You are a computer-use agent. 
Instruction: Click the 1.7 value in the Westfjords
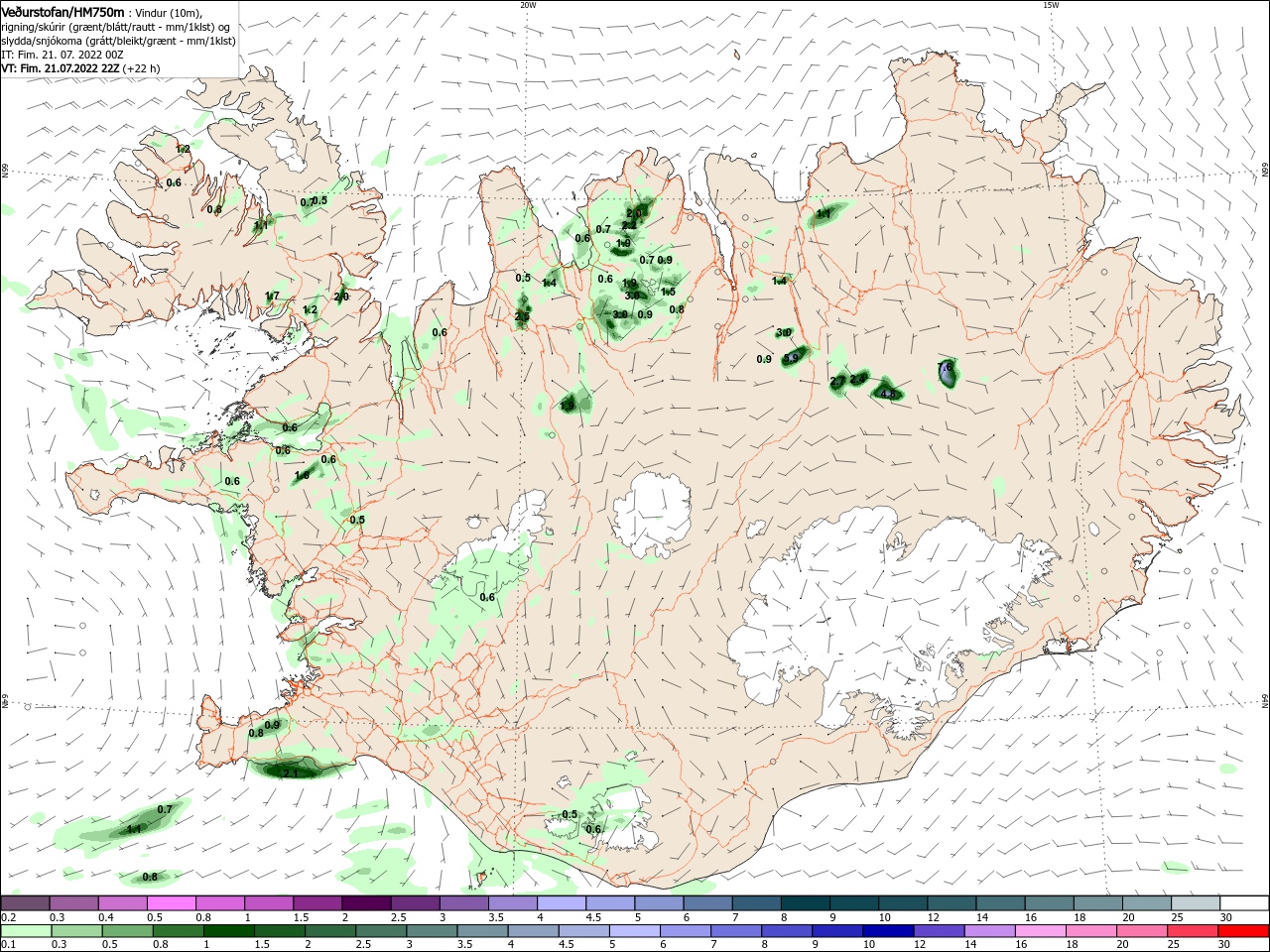[x=272, y=296]
